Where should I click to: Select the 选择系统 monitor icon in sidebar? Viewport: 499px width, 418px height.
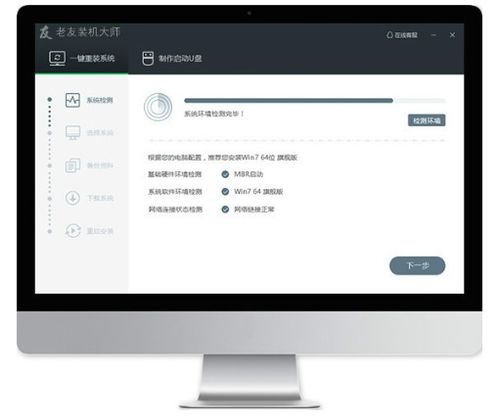click(x=72, y=133)
